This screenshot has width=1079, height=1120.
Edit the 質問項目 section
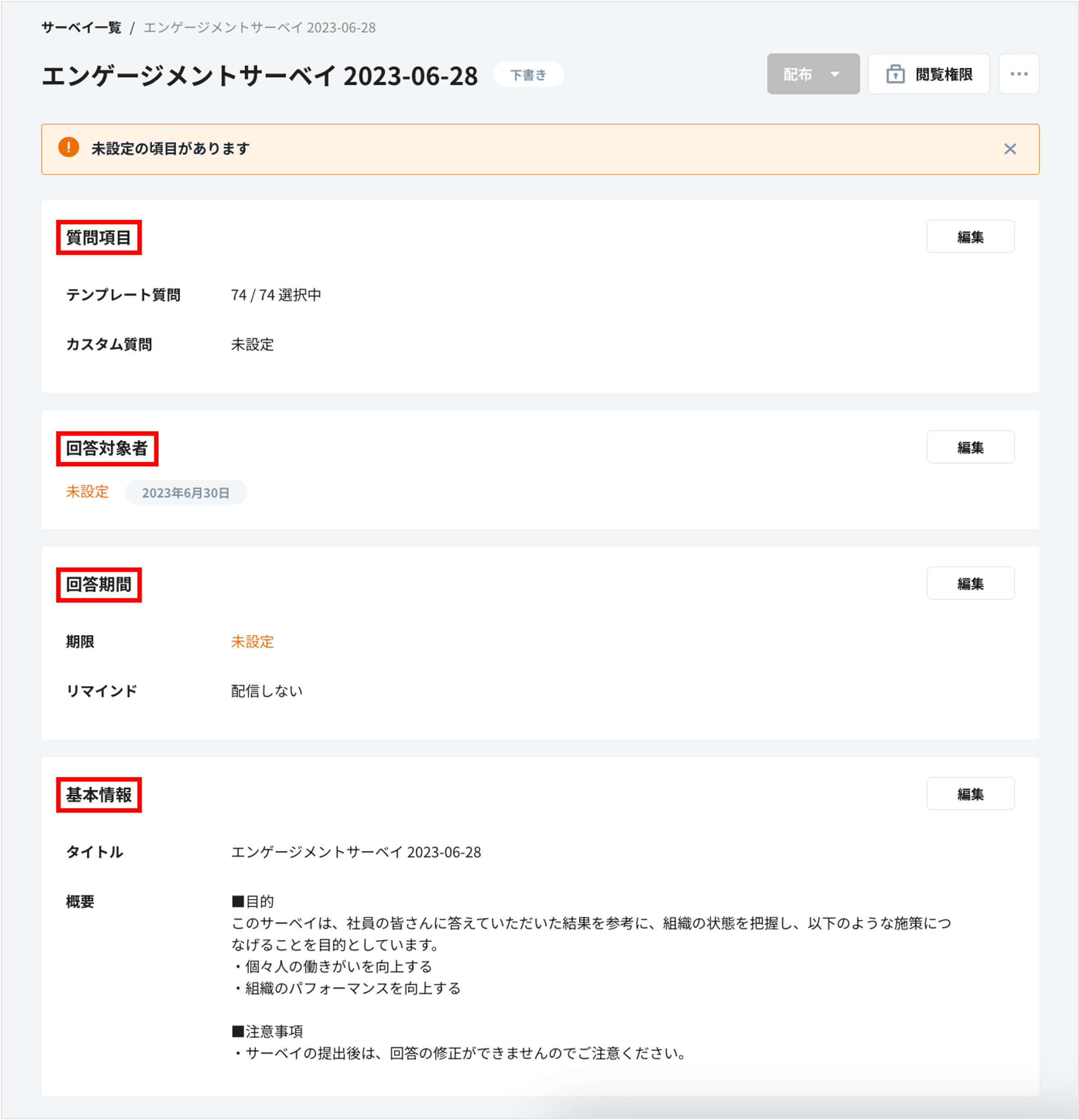tap(970, 236)
